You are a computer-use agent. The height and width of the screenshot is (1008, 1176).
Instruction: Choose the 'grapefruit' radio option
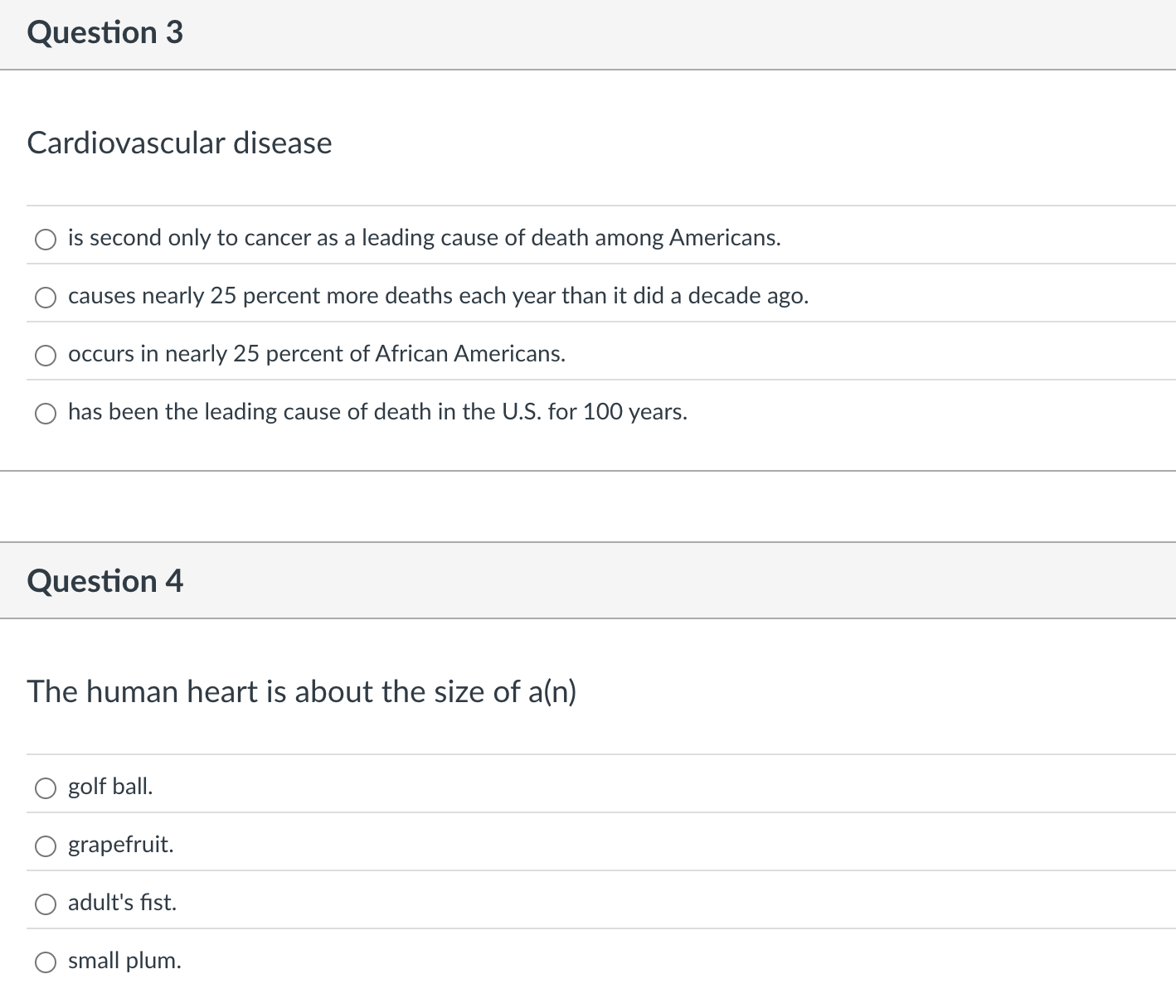(46, 846)
